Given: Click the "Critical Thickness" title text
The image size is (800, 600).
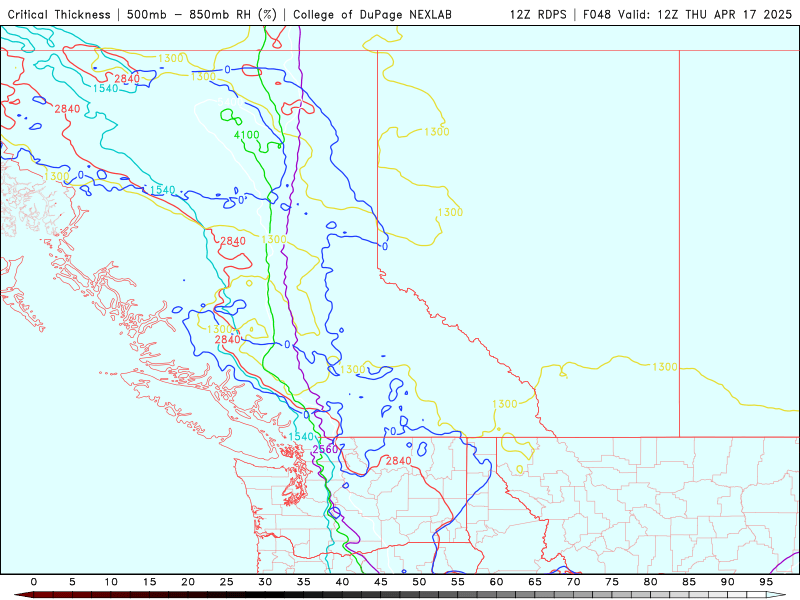Looking at the screenshot, I should tap(59, 14).
